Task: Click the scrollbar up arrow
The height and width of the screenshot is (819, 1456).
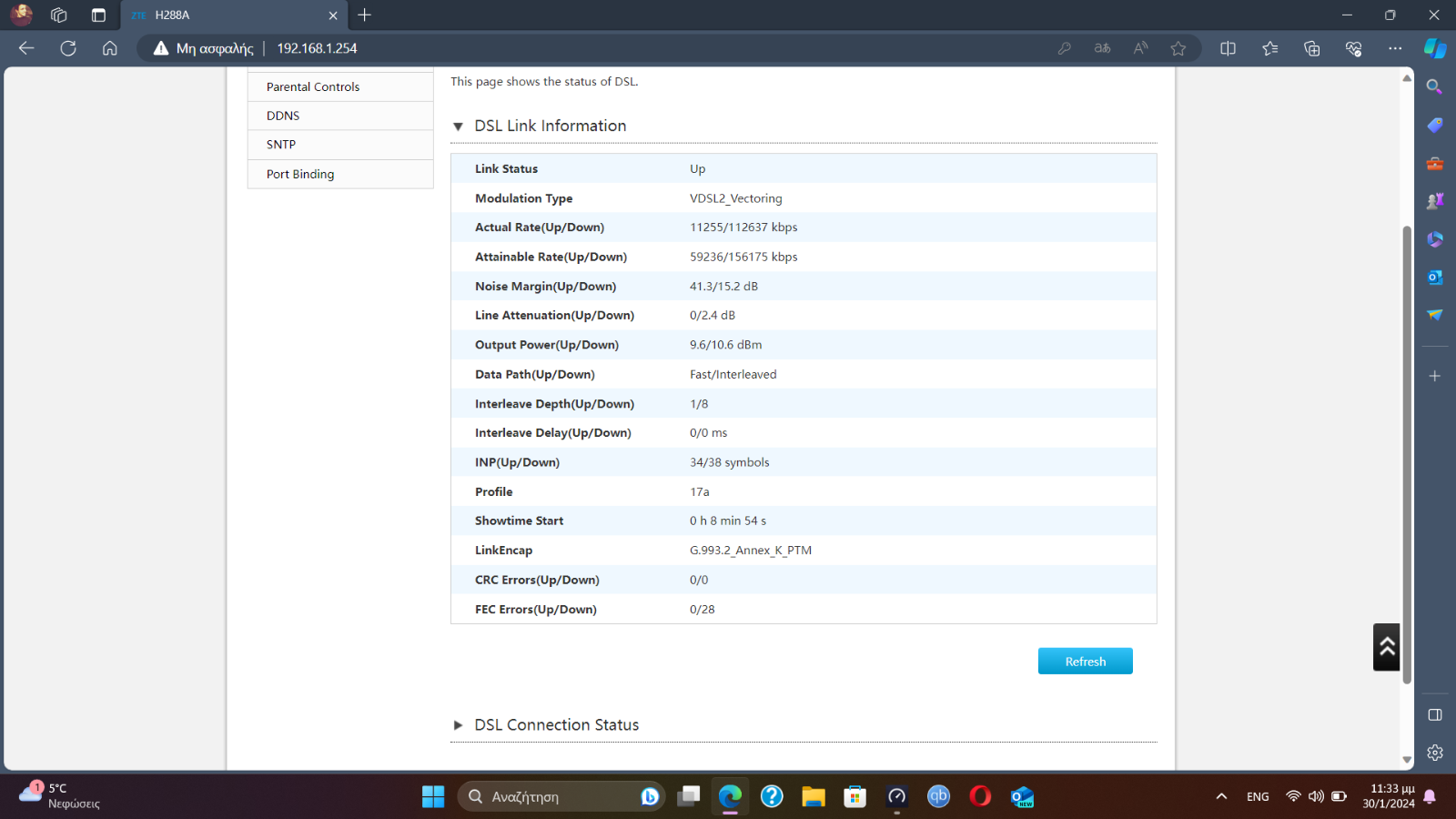Action: point(1407,78)
